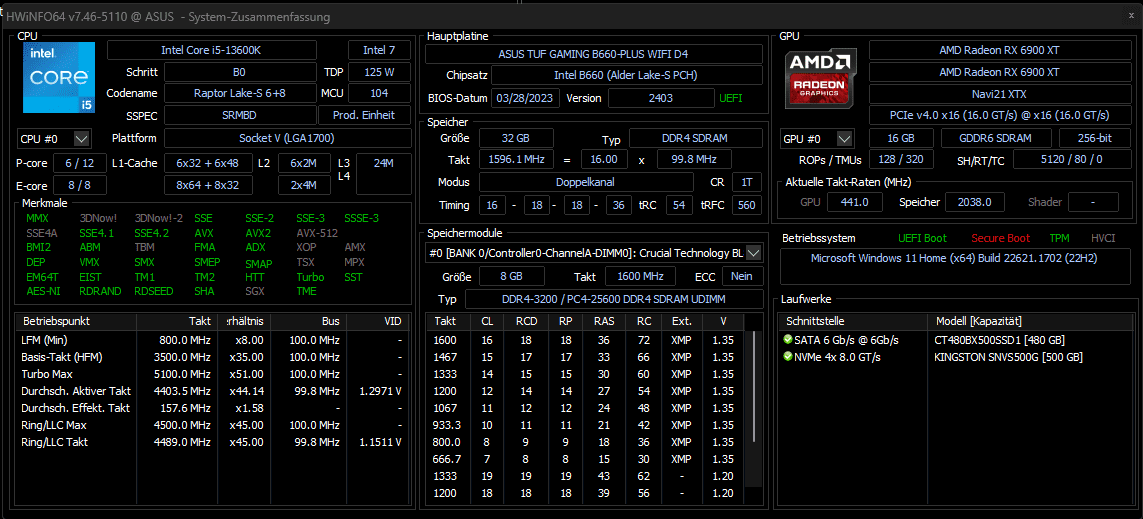Click the UEFI Boot label

(922, 238)
